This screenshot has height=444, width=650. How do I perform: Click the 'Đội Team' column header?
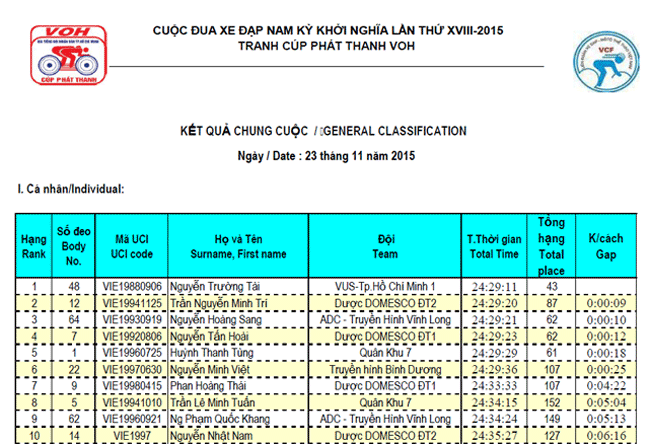[385, 246]
